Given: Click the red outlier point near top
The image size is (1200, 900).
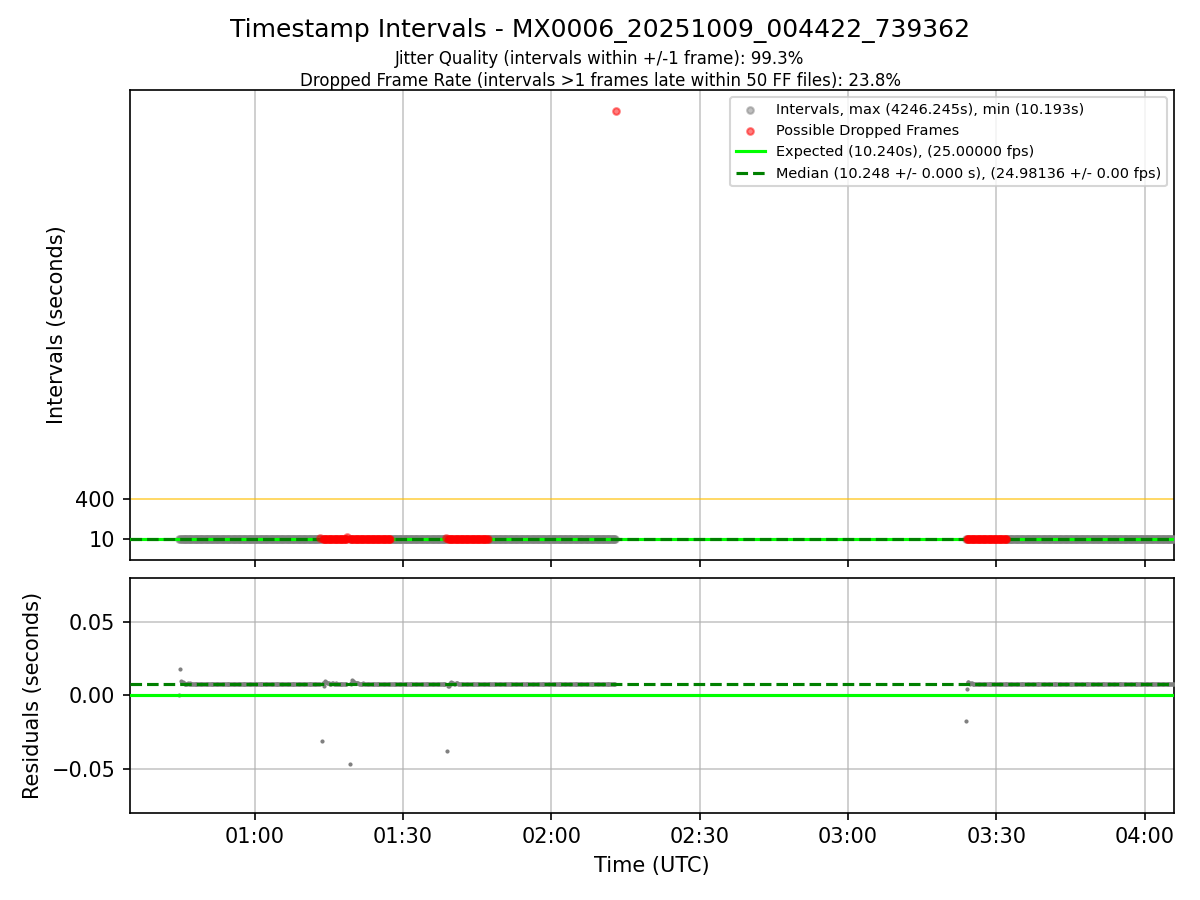Looking at the screenshot, I should [x=616, y=111].
